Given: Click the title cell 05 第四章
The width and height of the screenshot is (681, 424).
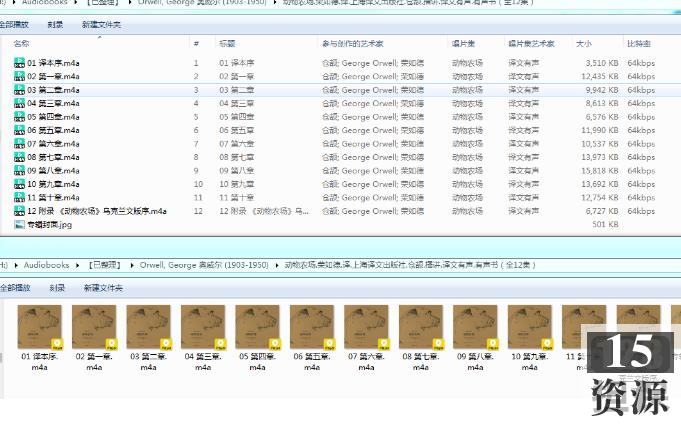Looking at the screenshot, I should click(x=237, y=117).
